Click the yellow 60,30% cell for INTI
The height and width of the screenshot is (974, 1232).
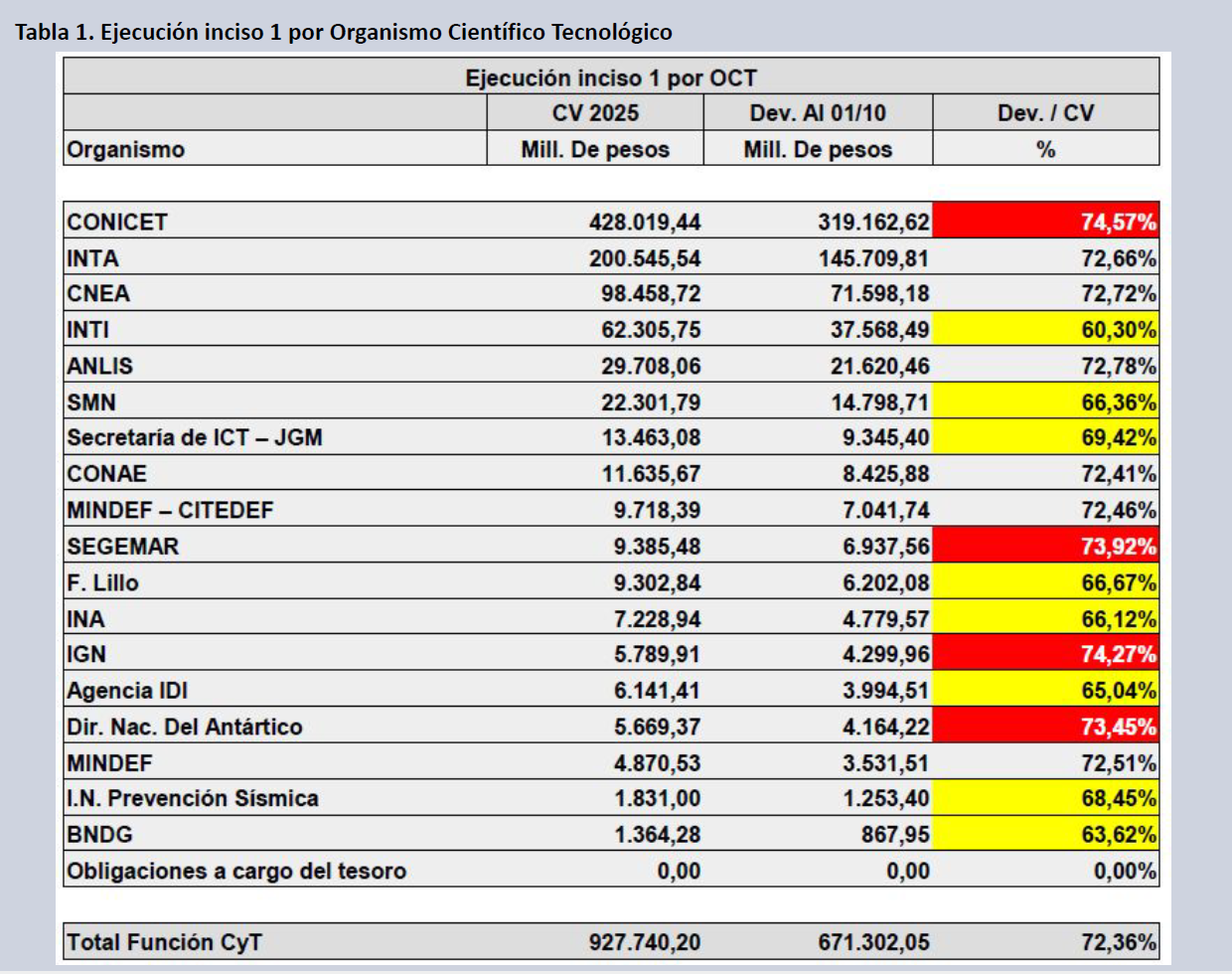[1045, 330]
